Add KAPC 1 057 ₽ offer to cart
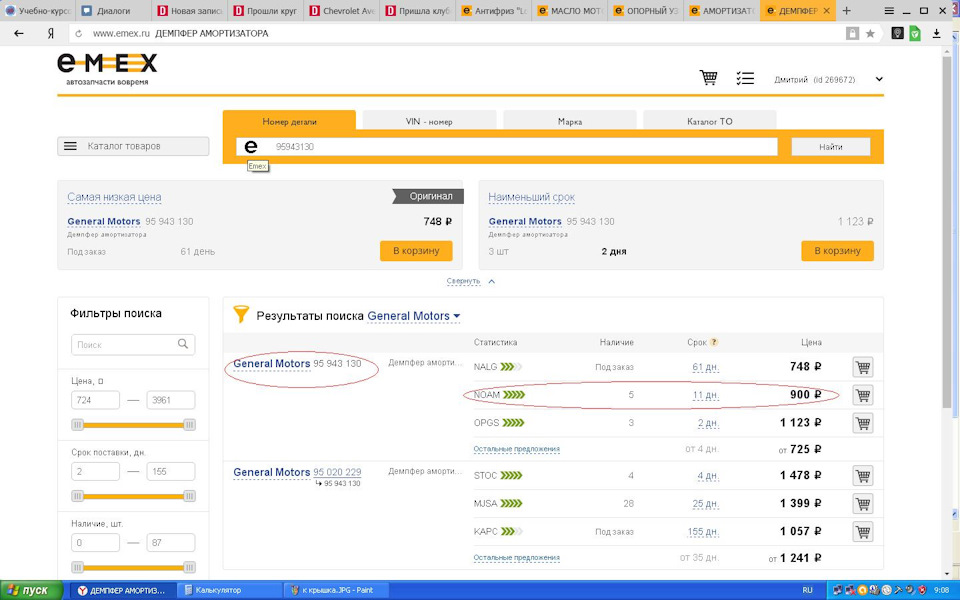Screen dimensions: 960x600 (863, 531)
